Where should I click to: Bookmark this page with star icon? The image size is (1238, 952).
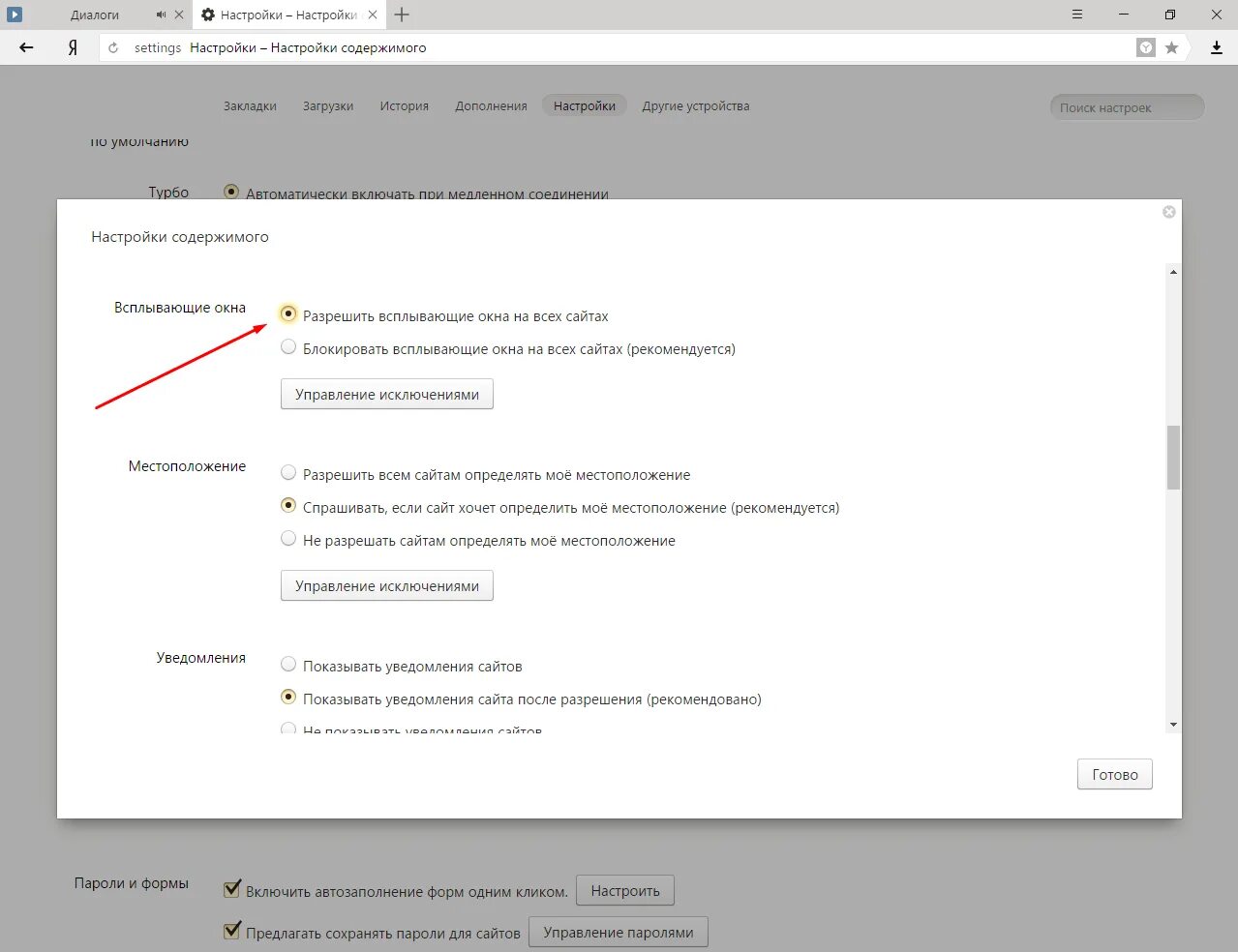tap(1171, 47)
